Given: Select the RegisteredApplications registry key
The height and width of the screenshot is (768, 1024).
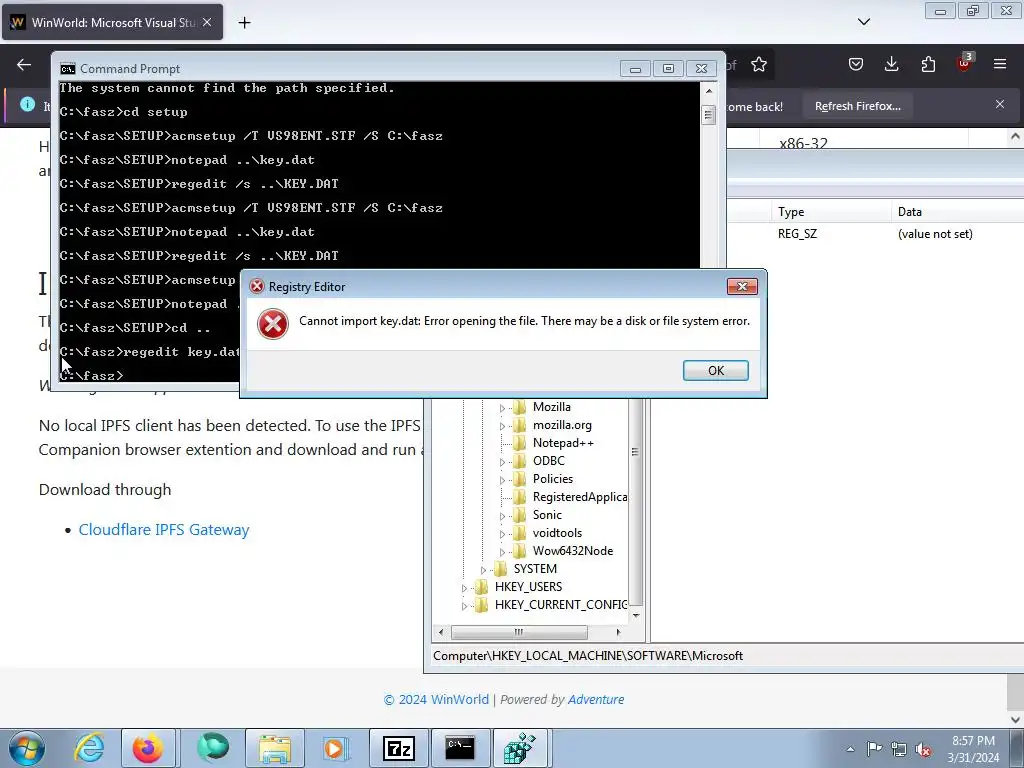Looking at the screenshot, I should click(x=579, y=497).
